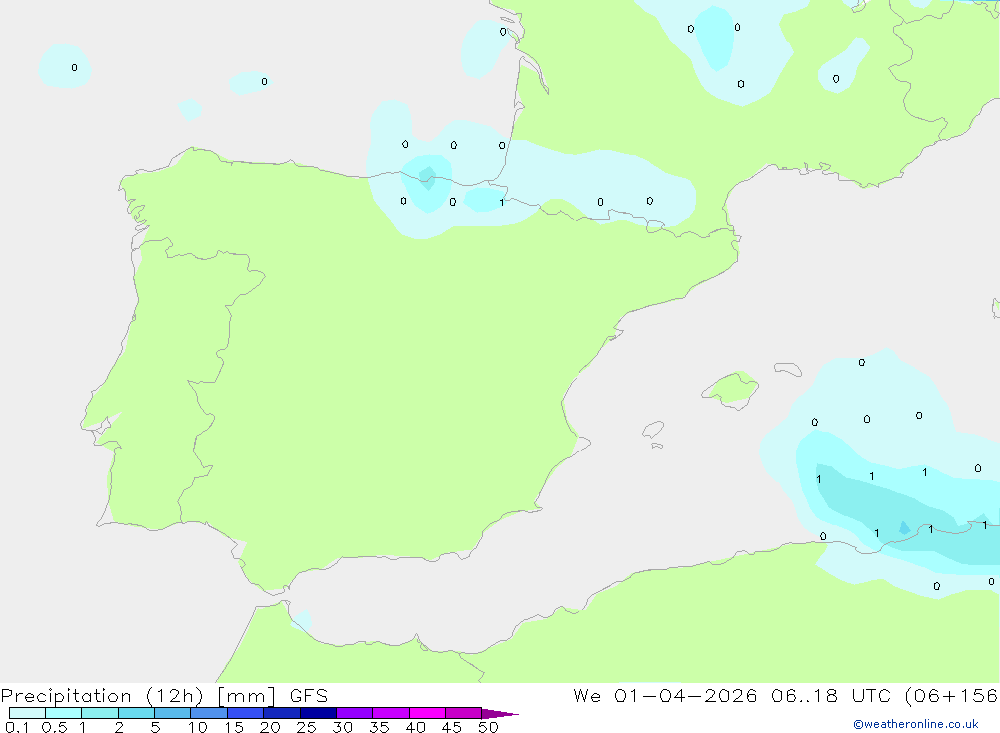Click the '(12h)' interval text
Viewport: 1000px width, 733px height.
coord(175,696)
